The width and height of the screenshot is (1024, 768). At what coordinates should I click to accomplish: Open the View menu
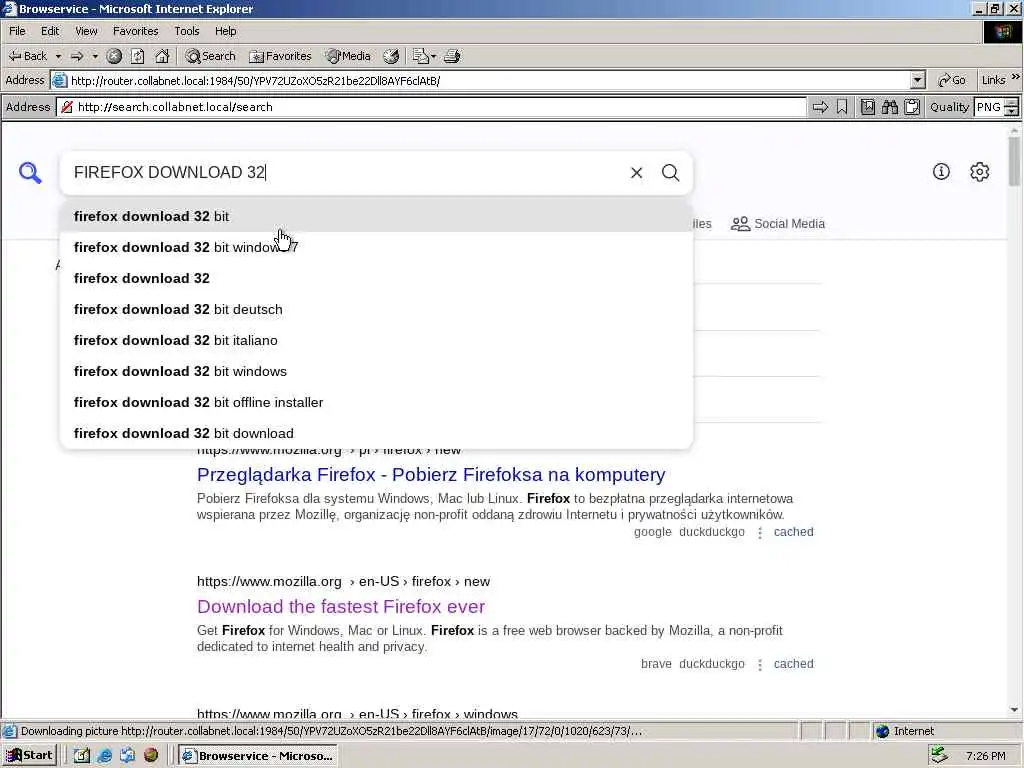pos(86,31)
